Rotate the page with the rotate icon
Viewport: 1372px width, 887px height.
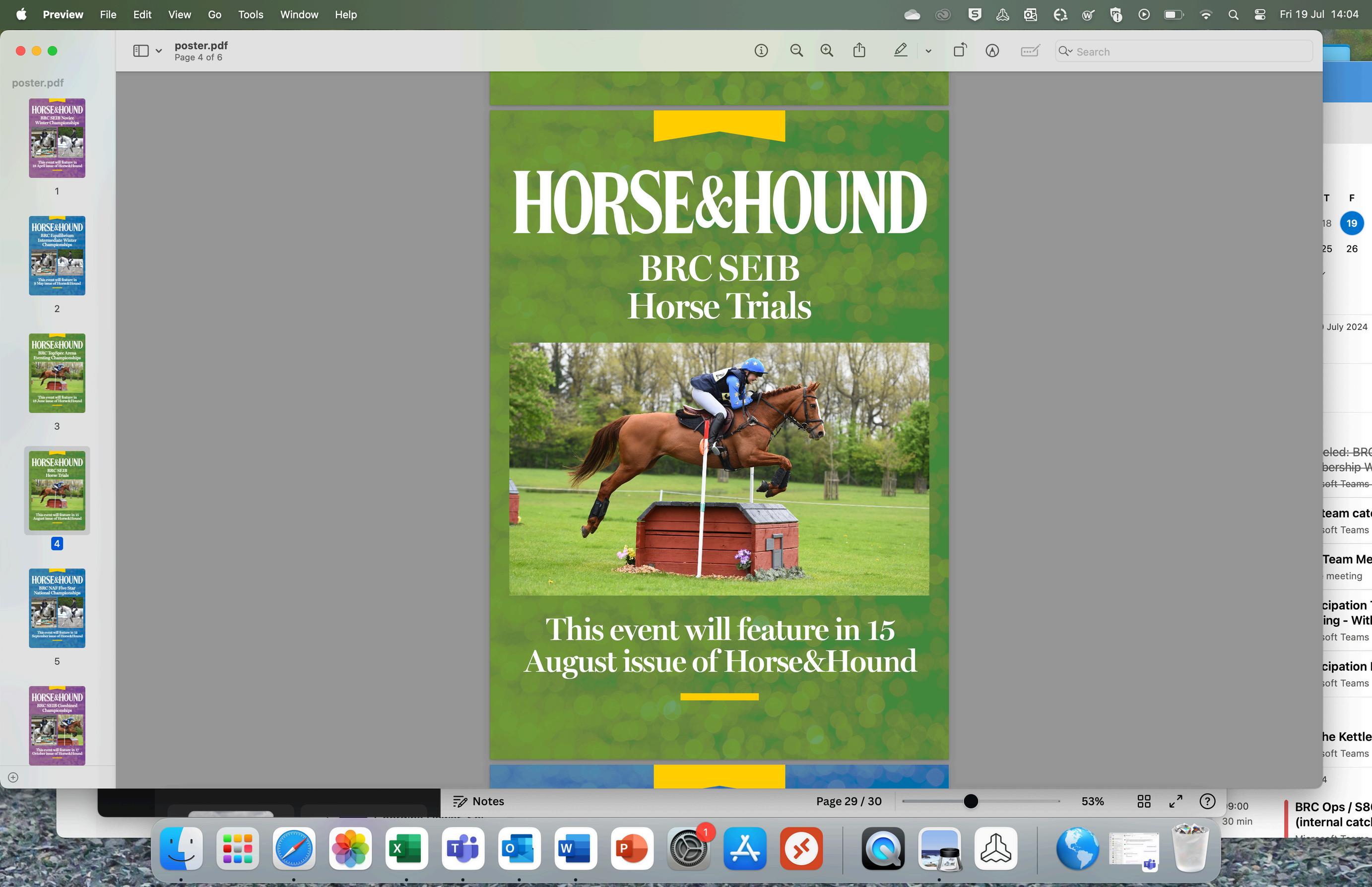click(960, 51)
